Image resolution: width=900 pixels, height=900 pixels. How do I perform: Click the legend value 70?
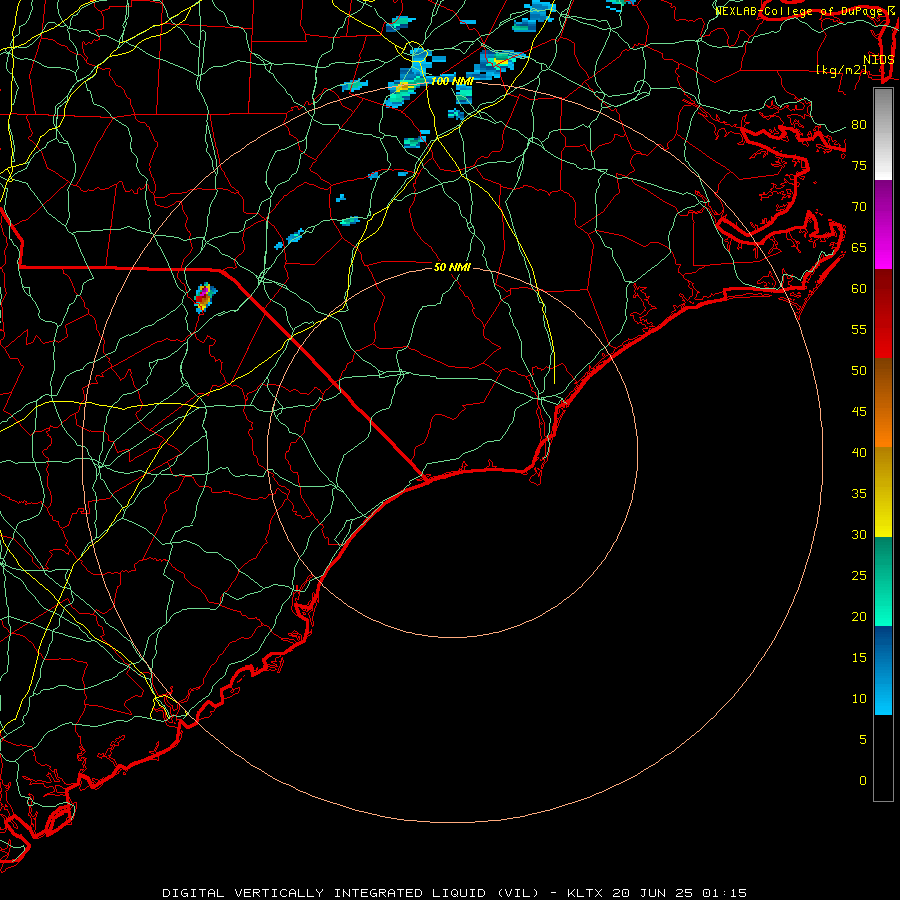(859, 207)
